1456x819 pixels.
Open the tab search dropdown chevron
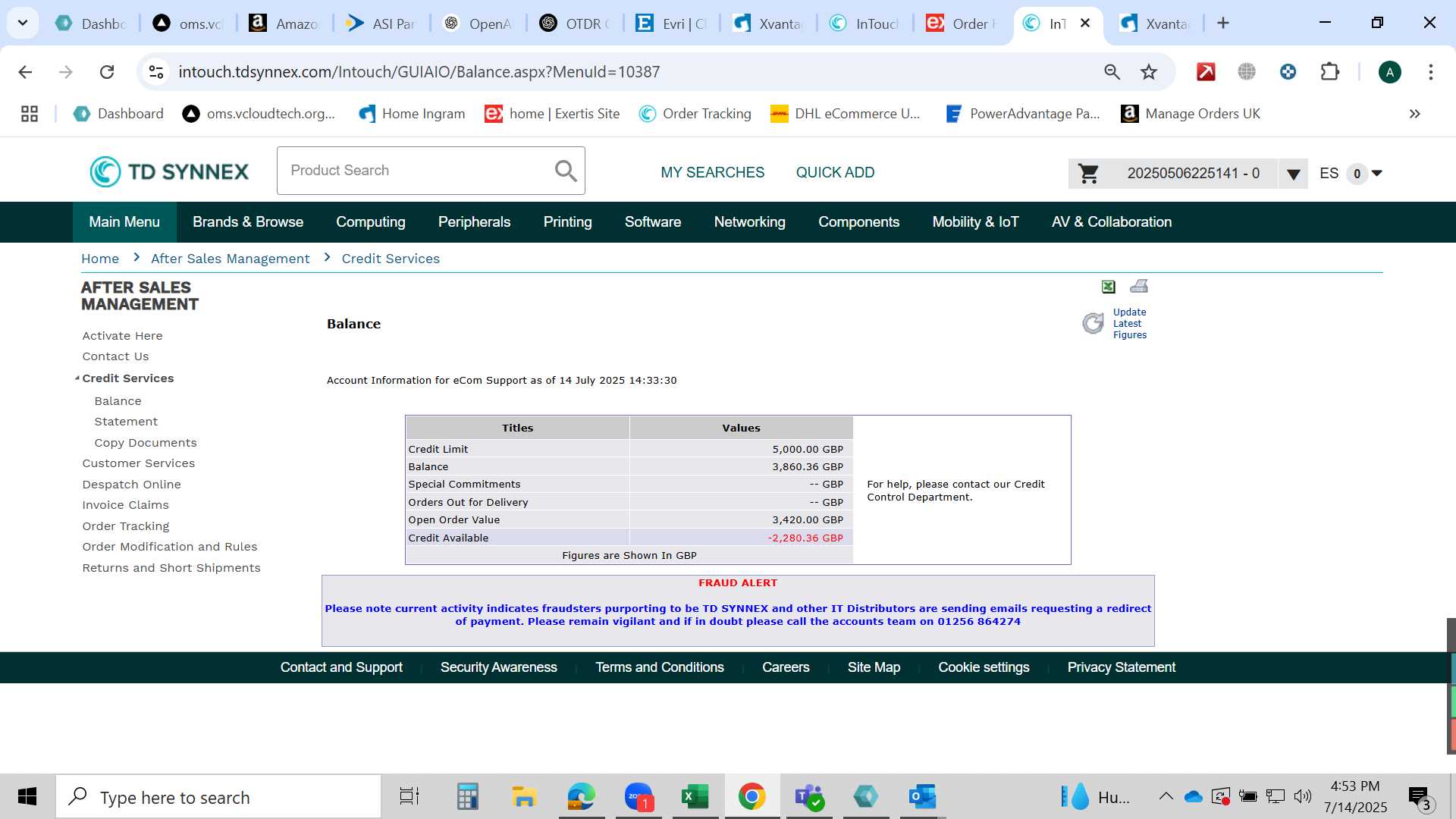(x=23, y=24)
